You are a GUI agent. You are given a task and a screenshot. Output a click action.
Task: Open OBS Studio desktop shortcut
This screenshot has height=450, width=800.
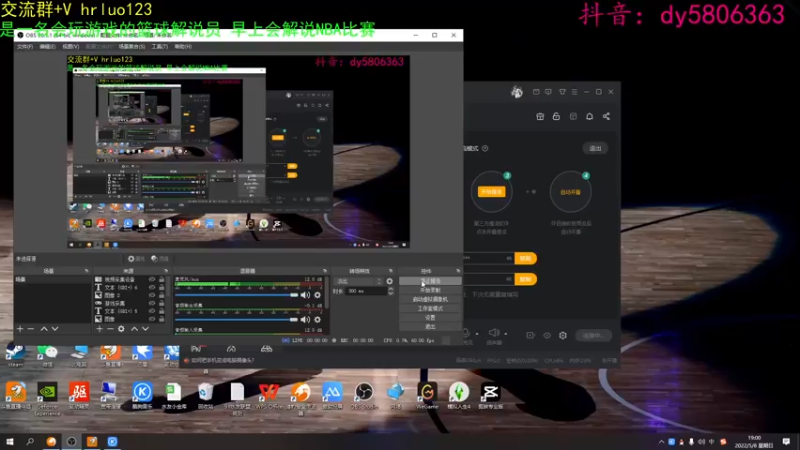coord(364,396)
